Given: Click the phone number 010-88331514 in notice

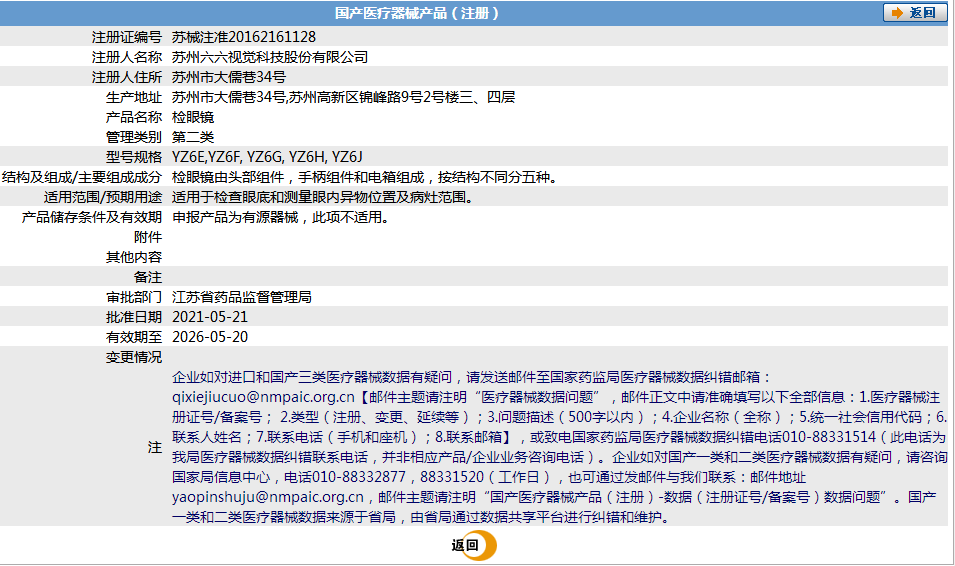Looking at the screenshot, I should click(829, 437).
